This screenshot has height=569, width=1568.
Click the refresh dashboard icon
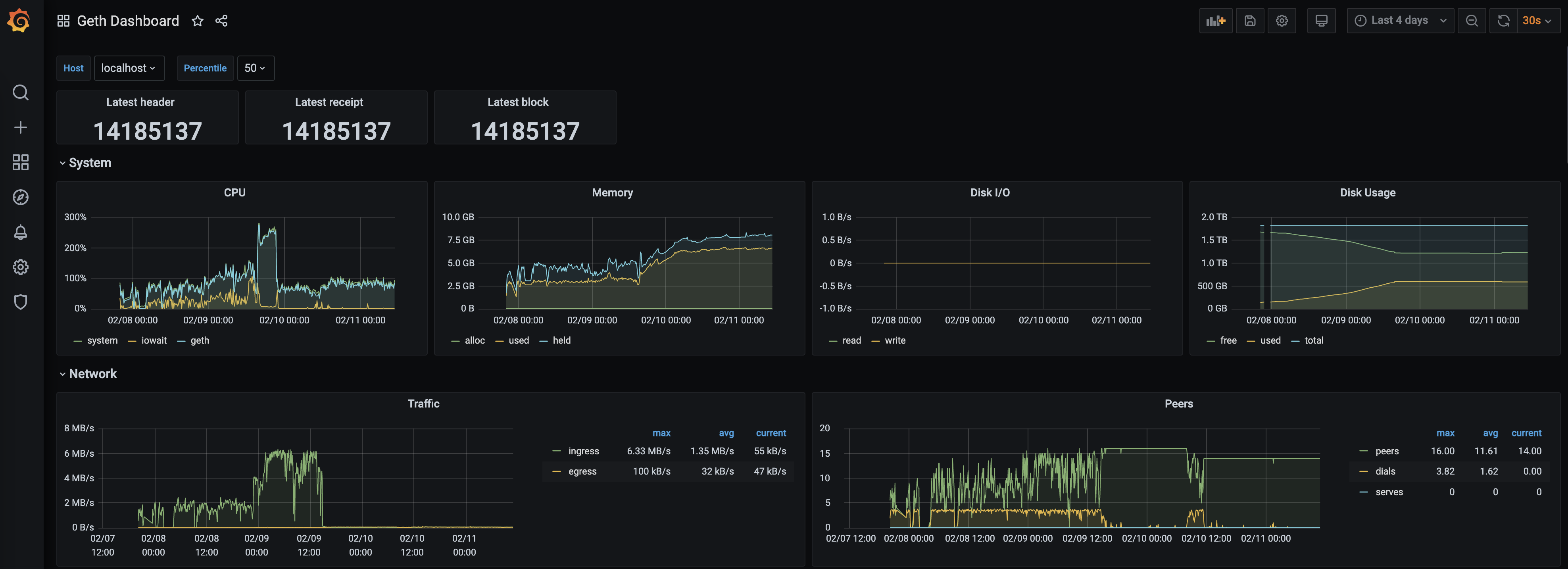[x=1503, y=21]
